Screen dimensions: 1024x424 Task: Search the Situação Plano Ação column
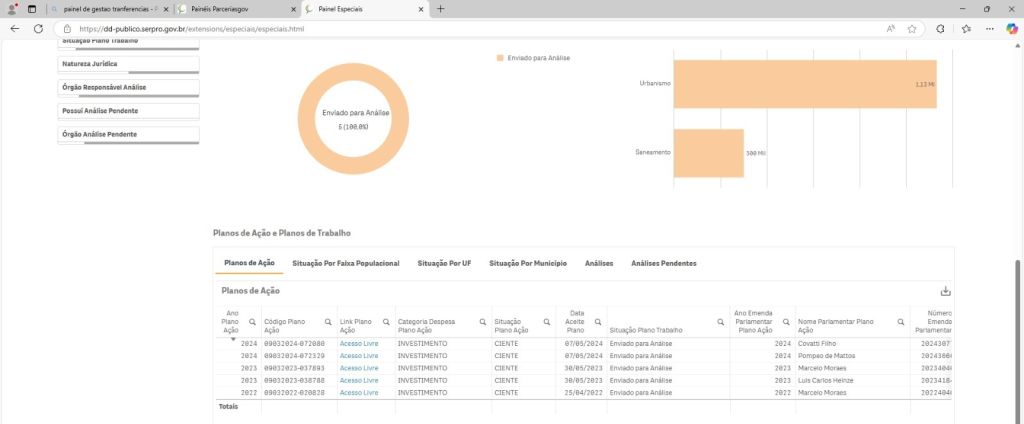tap(547, 322)
